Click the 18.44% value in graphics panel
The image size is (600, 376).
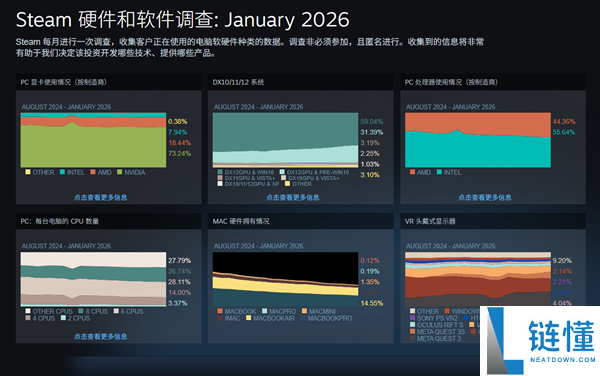[179, 143]
